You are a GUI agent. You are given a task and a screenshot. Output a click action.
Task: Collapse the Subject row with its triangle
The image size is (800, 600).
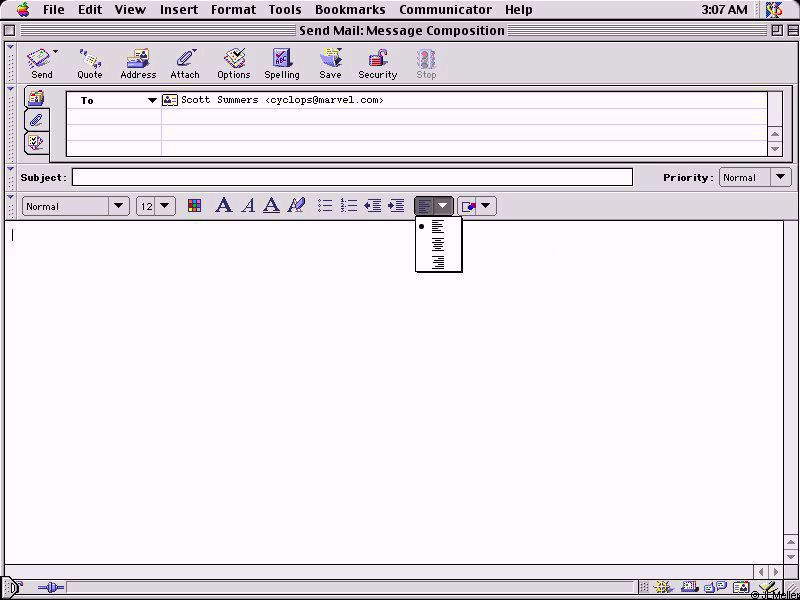pos(11,168)
